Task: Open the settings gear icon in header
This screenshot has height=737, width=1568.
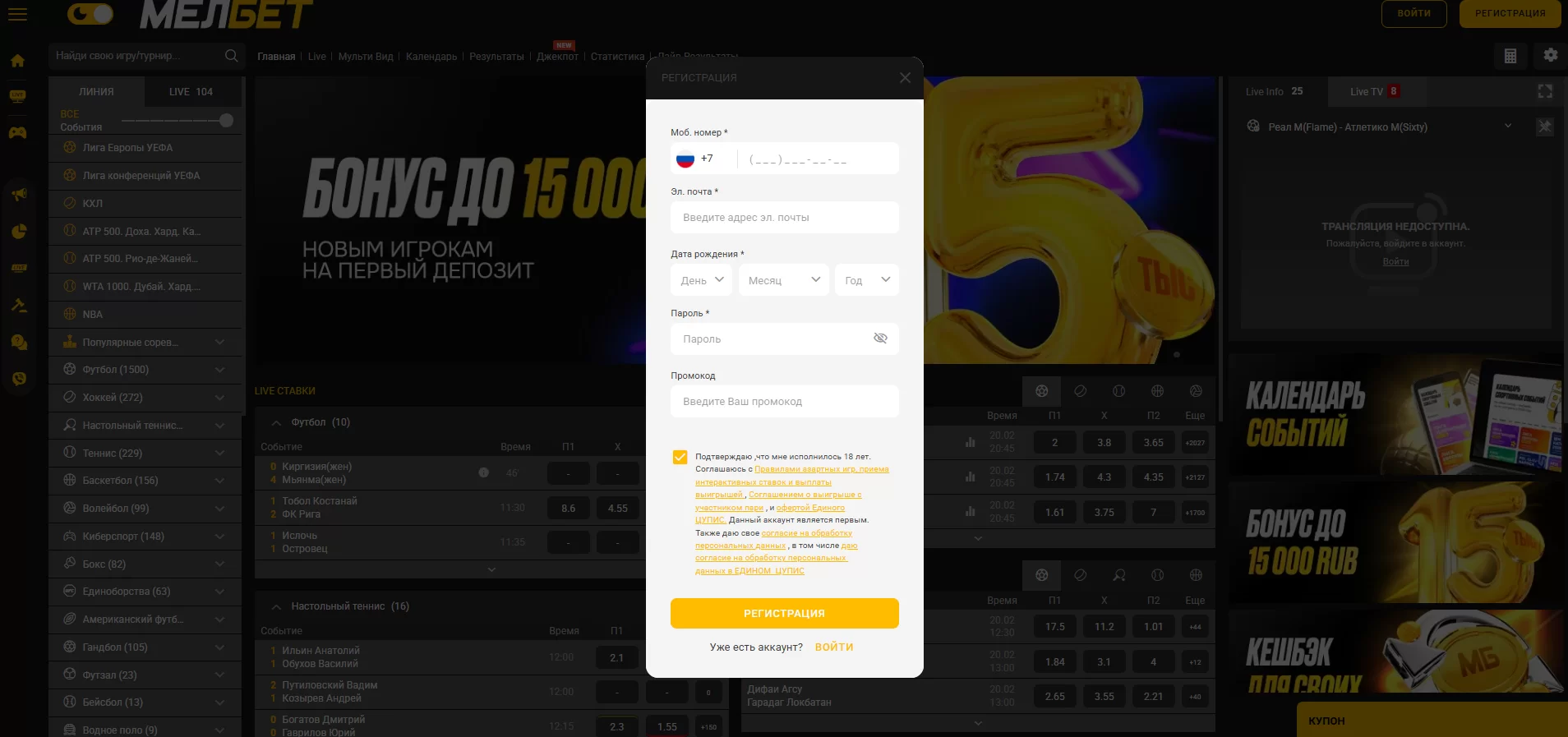Action: coord(1551,55)
